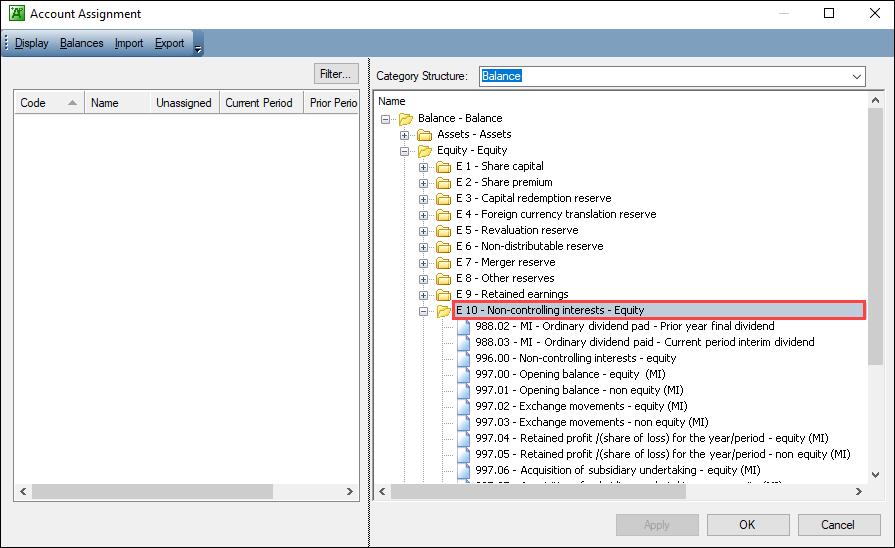Image resolution: width=895 pixels, height=548 pixels.
Task: Open the Balances menu
Action: pos(81,43)
